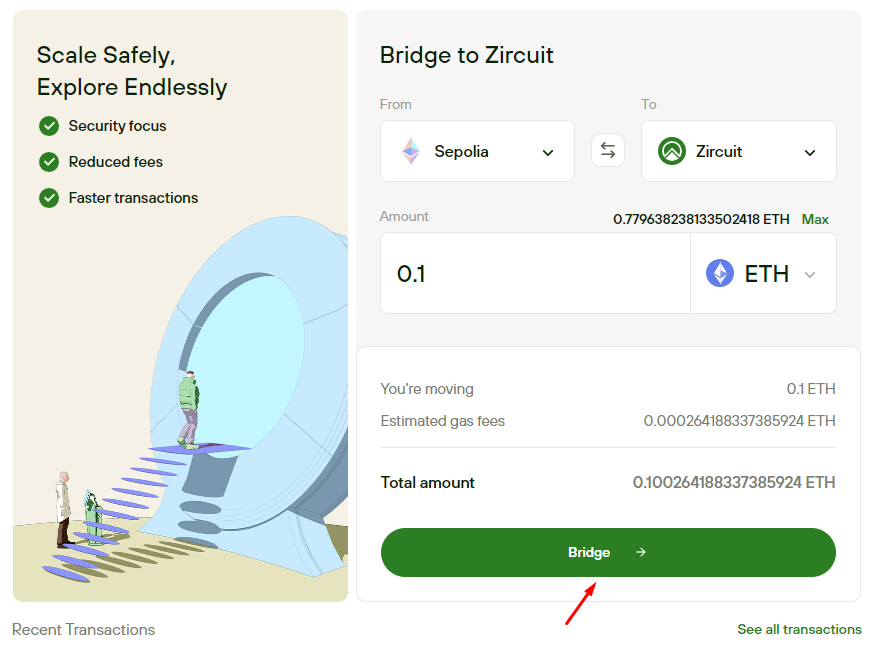This screenshot has height=647, width=872.
Task: Click the Estimated gas fees value
Action: point(739,421)
